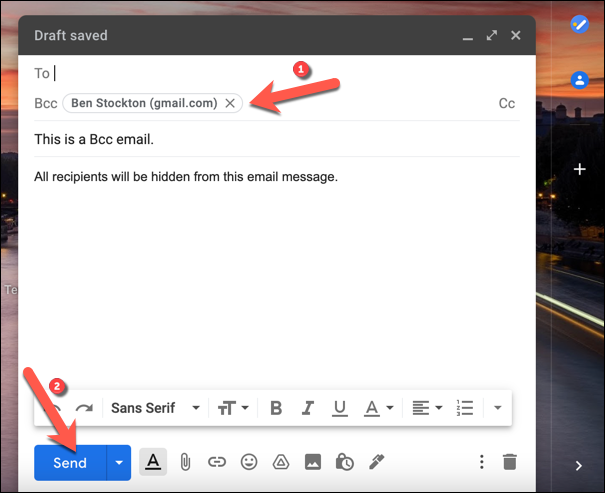Discard draft with the trash icon

510,462
